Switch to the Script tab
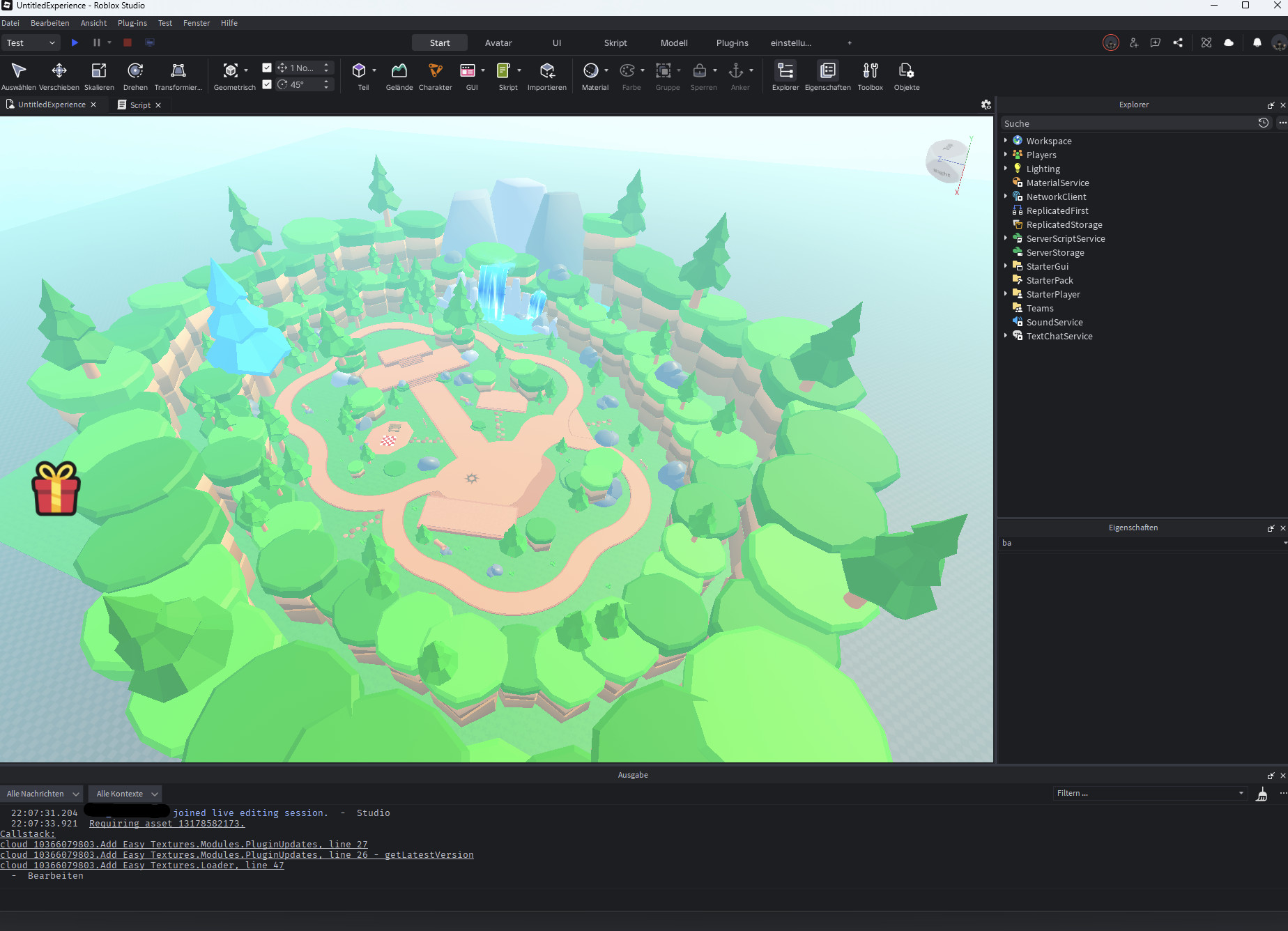The image size is (1288, 931). click(x=139, y=105)
